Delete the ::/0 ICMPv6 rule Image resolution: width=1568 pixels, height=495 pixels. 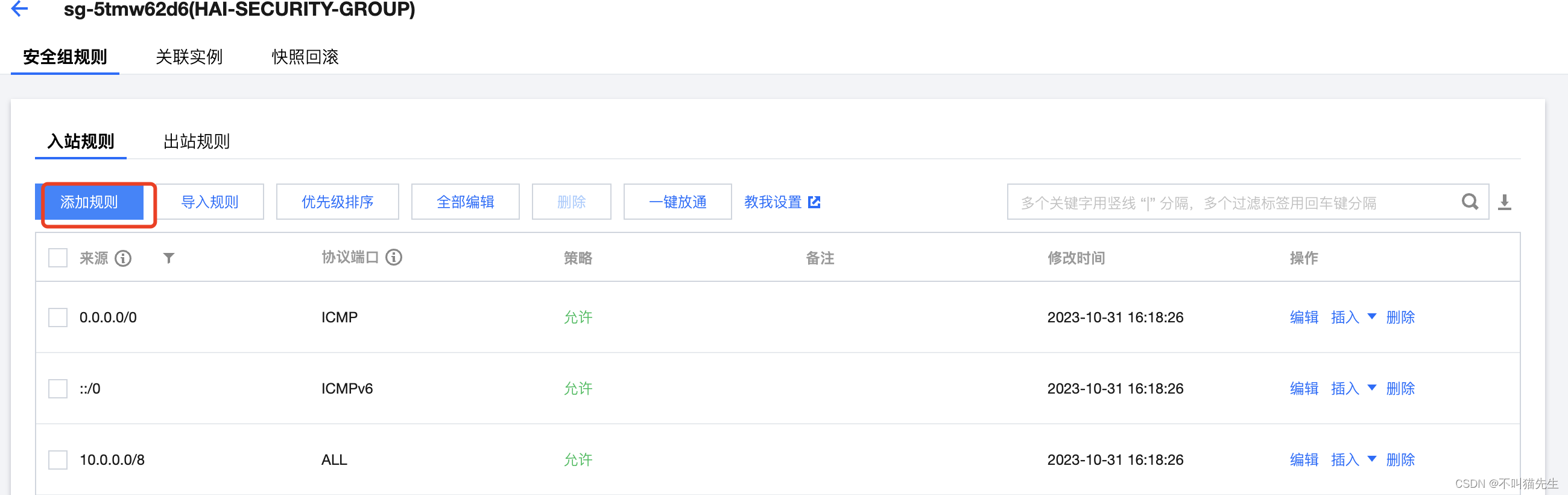click(x=1400, y=388)
